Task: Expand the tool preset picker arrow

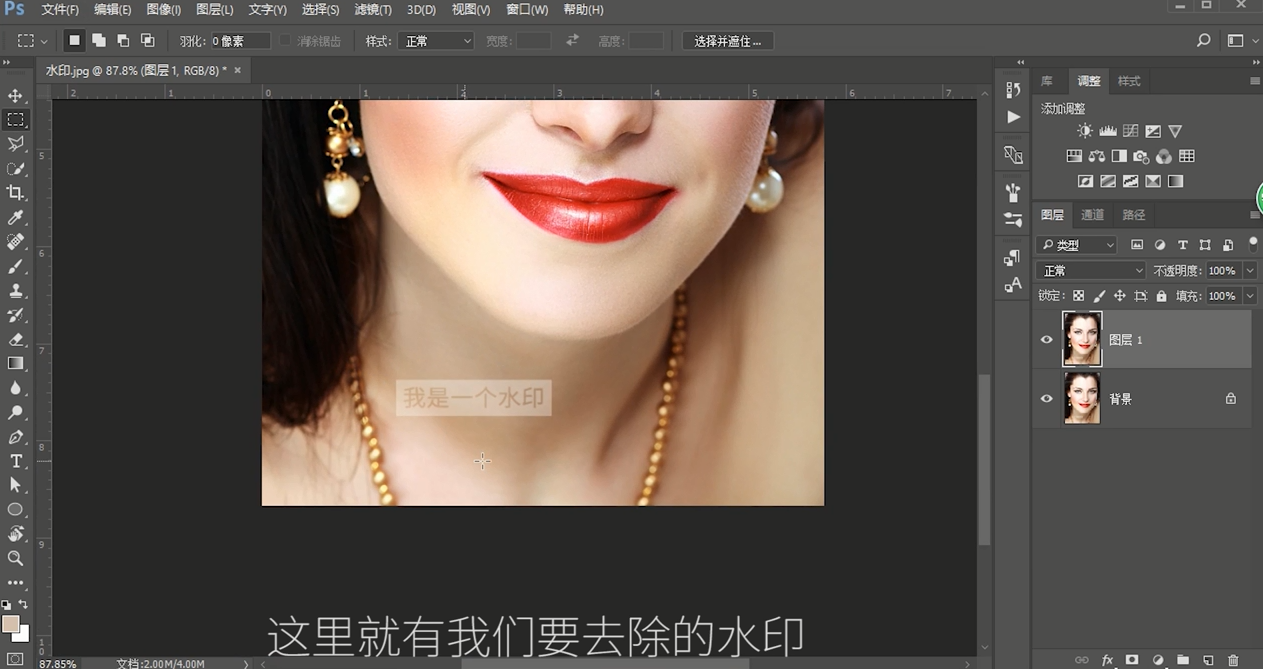Action: point(44,42)
